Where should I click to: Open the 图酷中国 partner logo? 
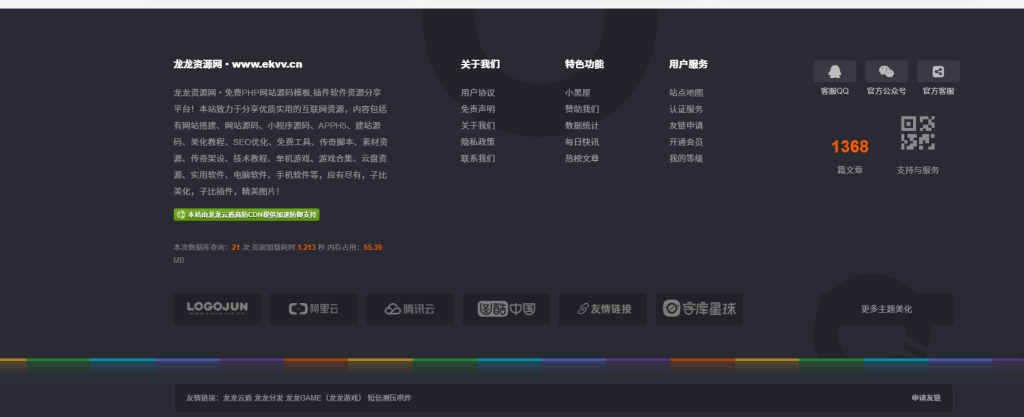(x=506, y=309)
